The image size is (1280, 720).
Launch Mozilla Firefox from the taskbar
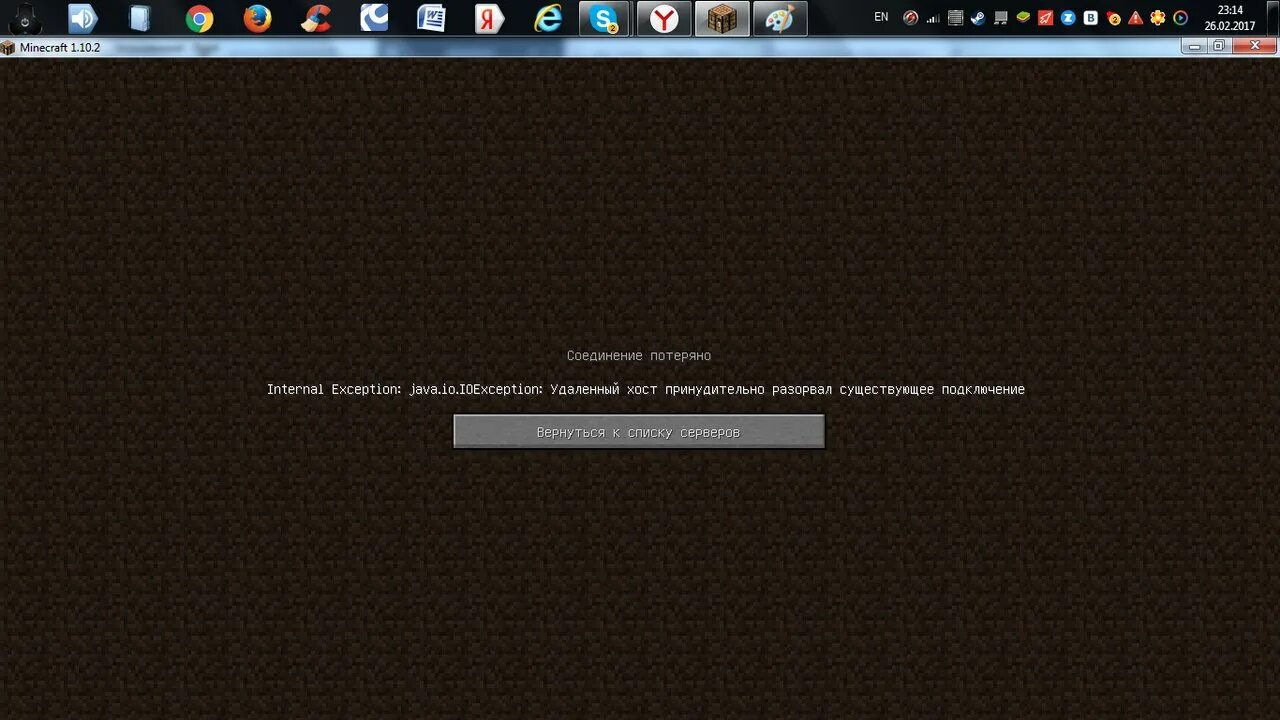(257, 18)
